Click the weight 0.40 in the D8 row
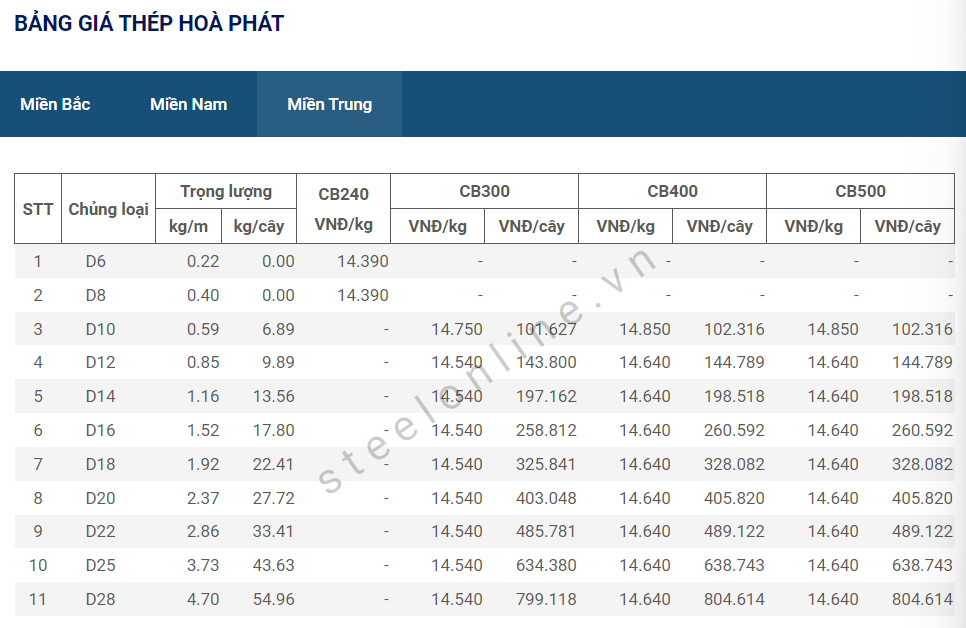The image size is (966, 628). [203, 295]
